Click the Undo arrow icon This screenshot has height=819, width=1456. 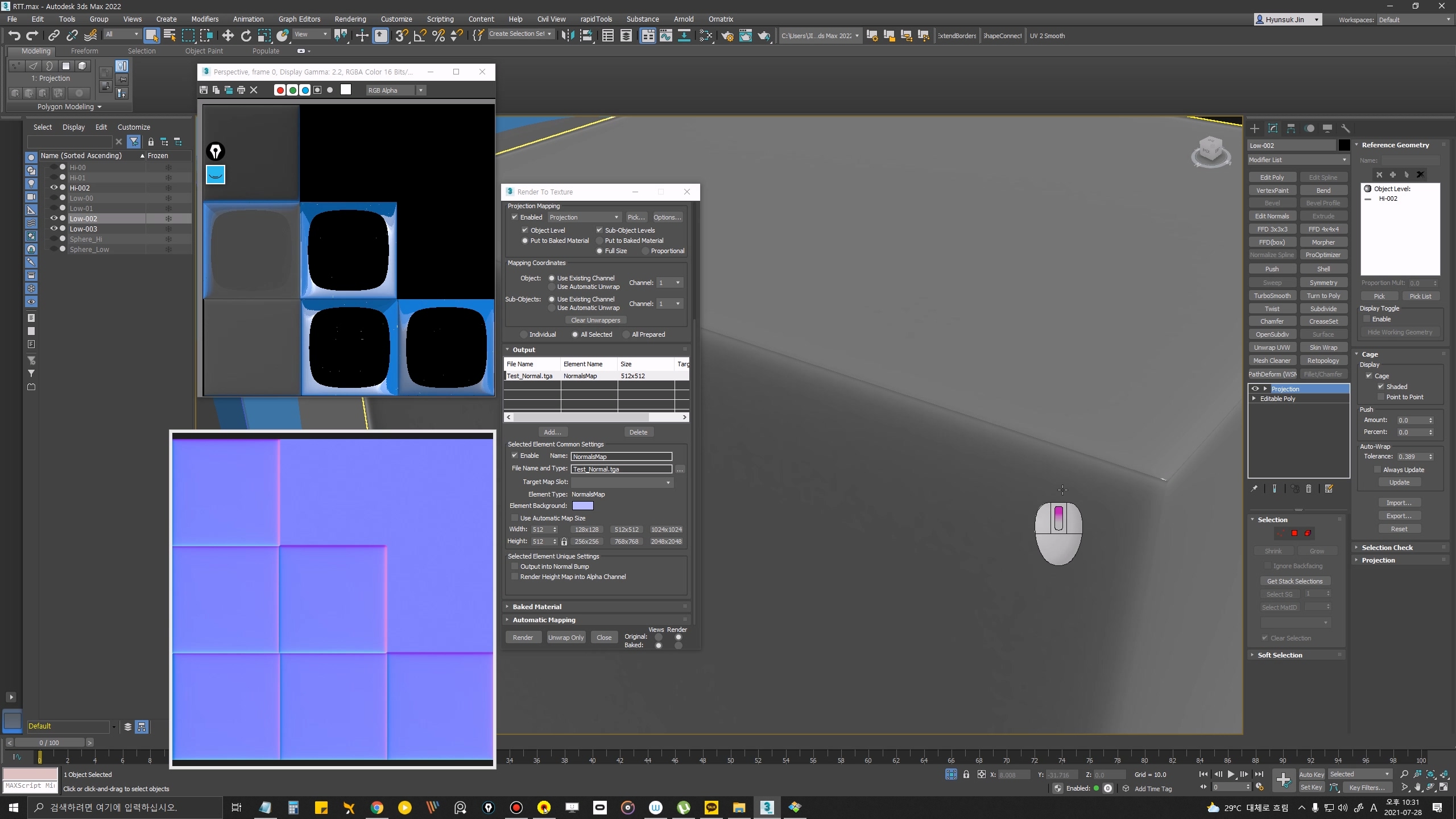point(14,36)
